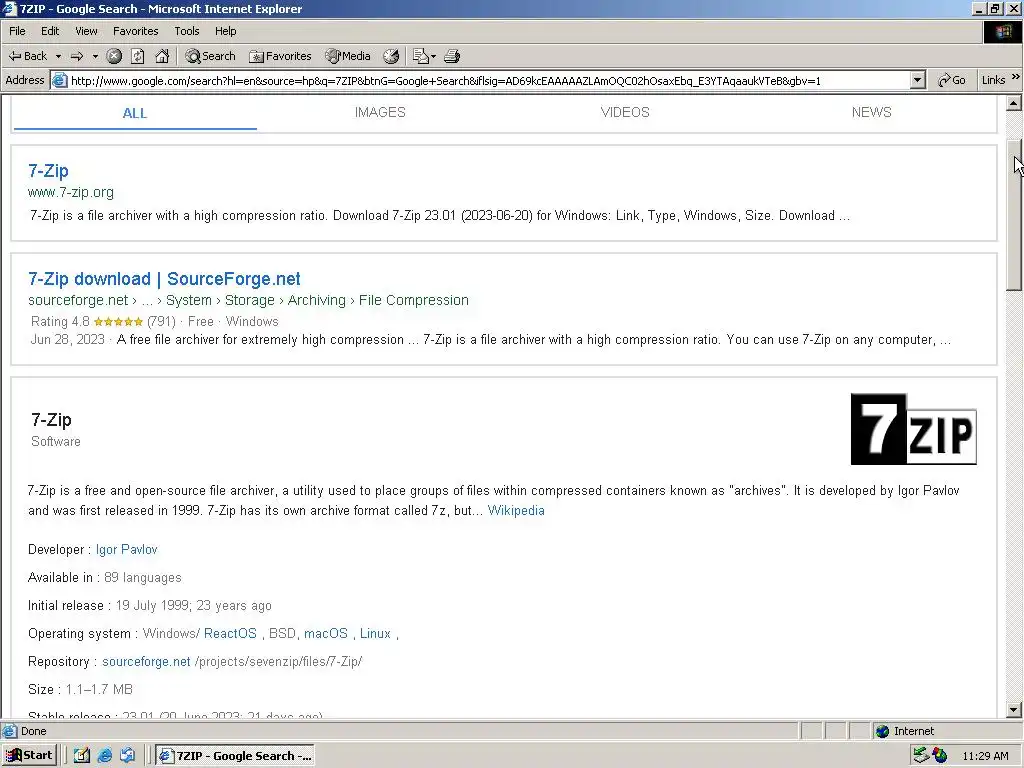
Task: Open the Linux link
Action: tap(375, 633)
